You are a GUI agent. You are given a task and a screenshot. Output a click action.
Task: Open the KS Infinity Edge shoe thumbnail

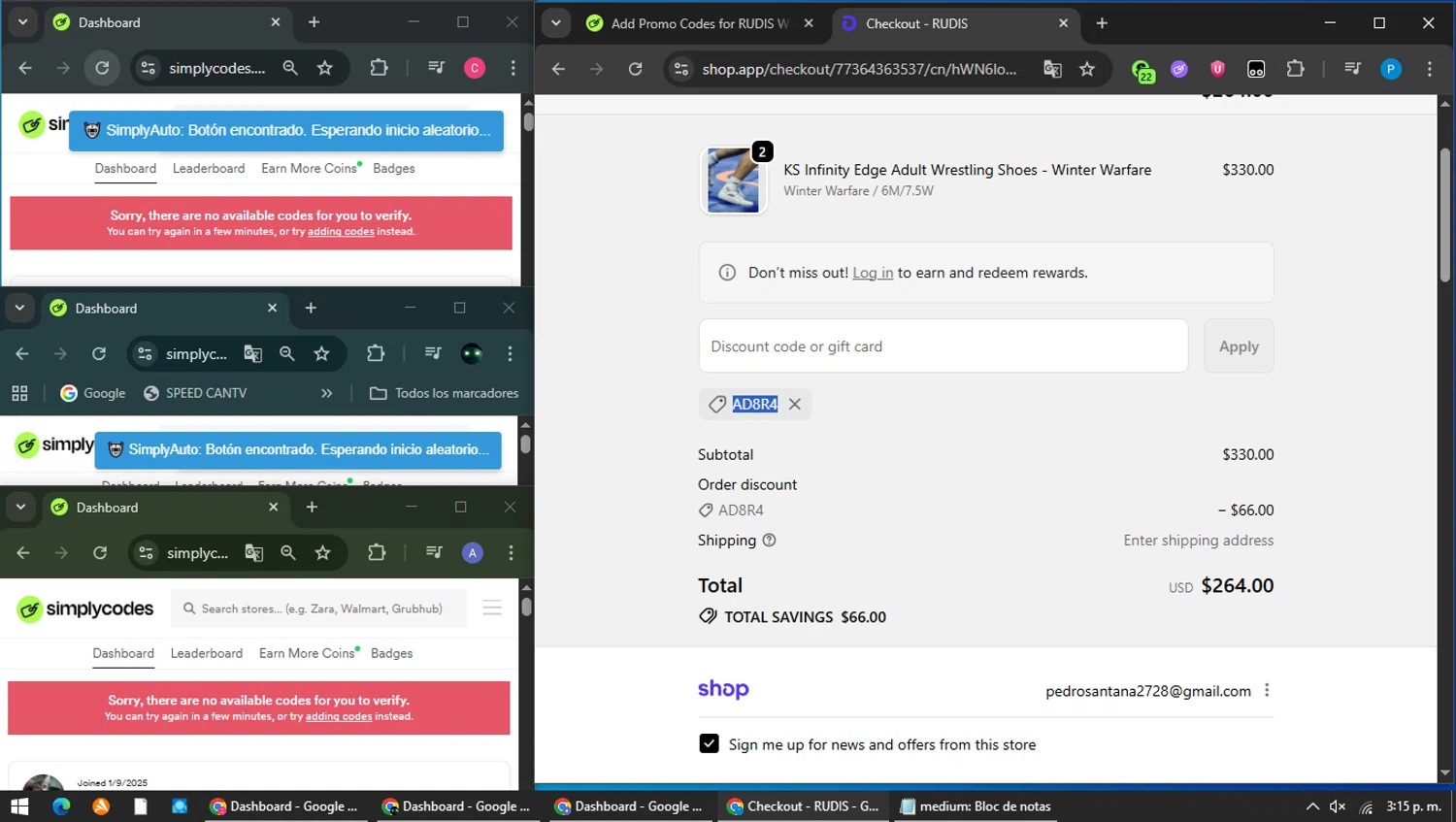[x=733, y=180]
